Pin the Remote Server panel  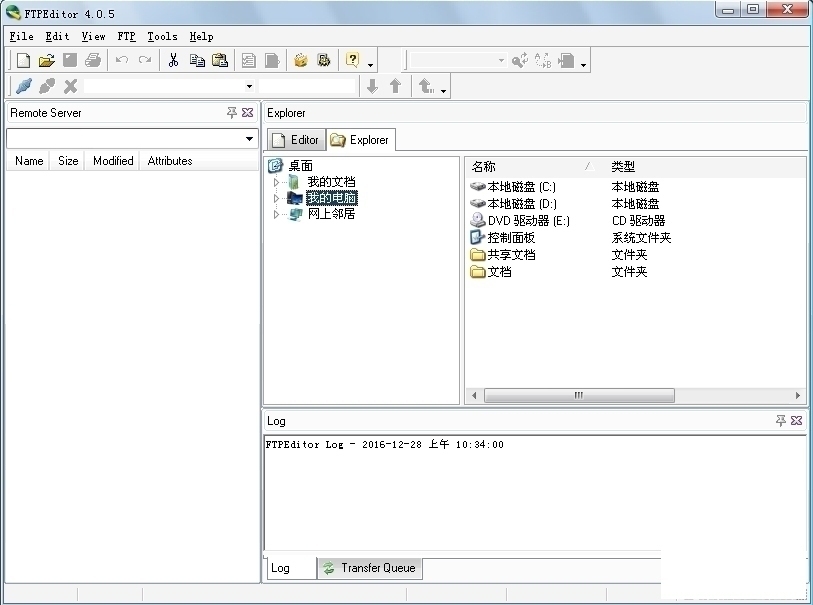pos(232,112)
